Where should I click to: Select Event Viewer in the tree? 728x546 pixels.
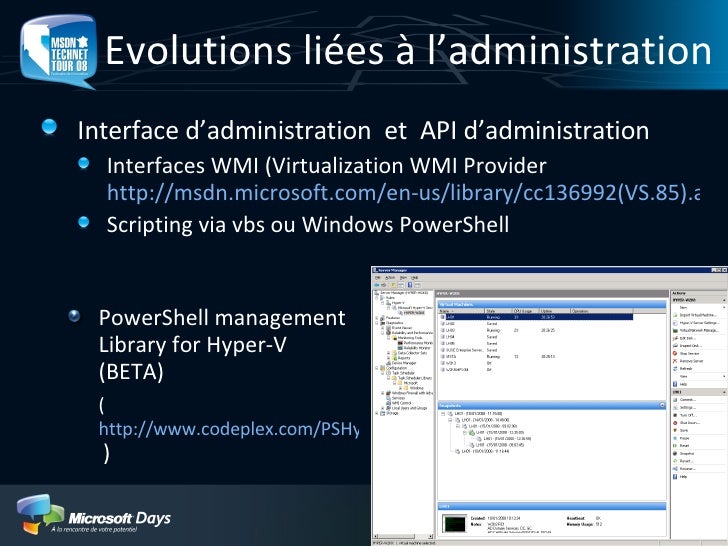[x=402, y=328]
